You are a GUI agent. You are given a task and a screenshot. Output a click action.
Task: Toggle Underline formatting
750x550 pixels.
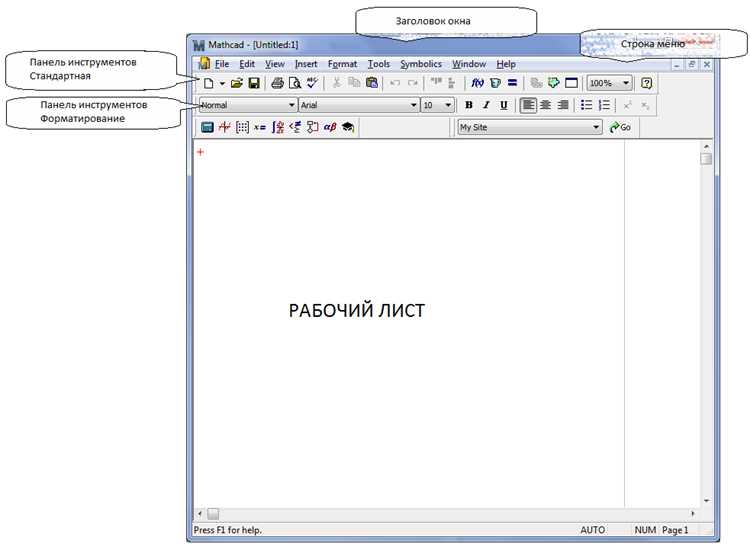(x=503, y=105)
